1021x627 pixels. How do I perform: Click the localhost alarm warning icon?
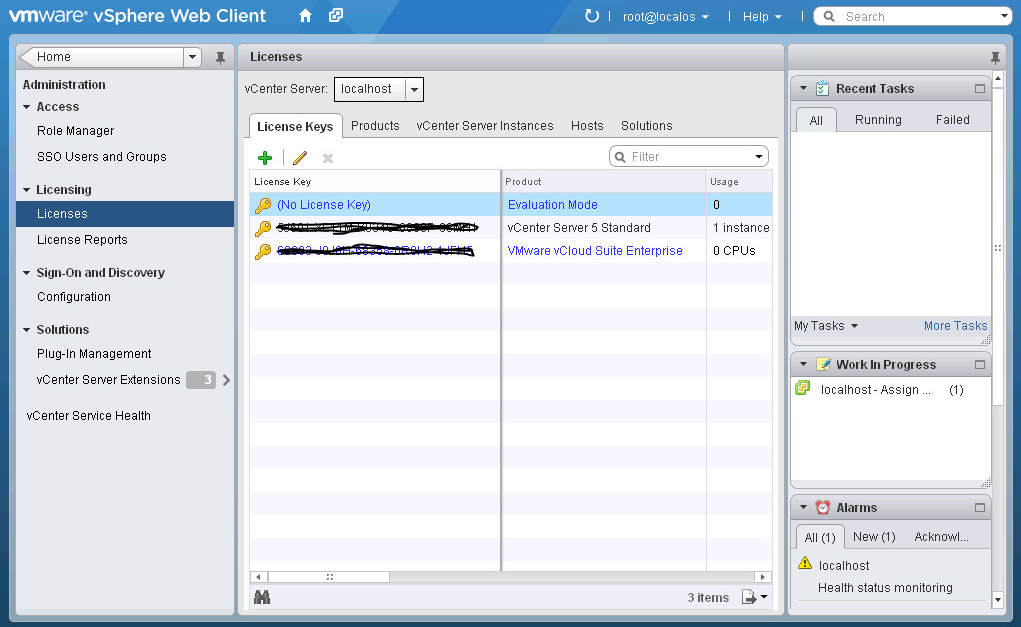tap(805, 563)
